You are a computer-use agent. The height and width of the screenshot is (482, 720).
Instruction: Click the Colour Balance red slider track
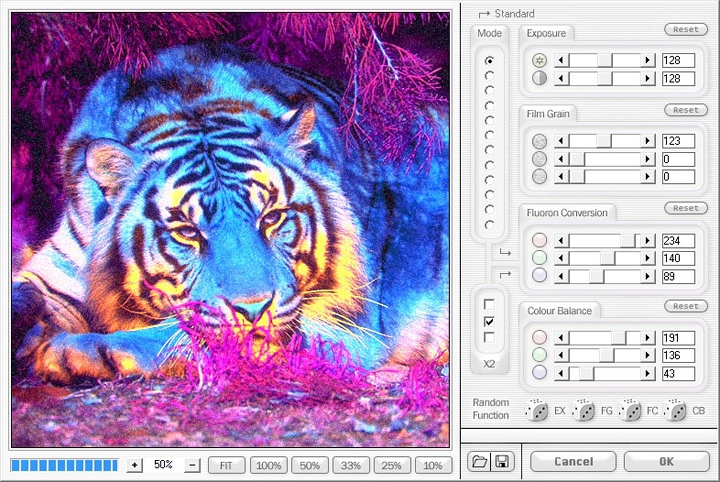point(590,338)
